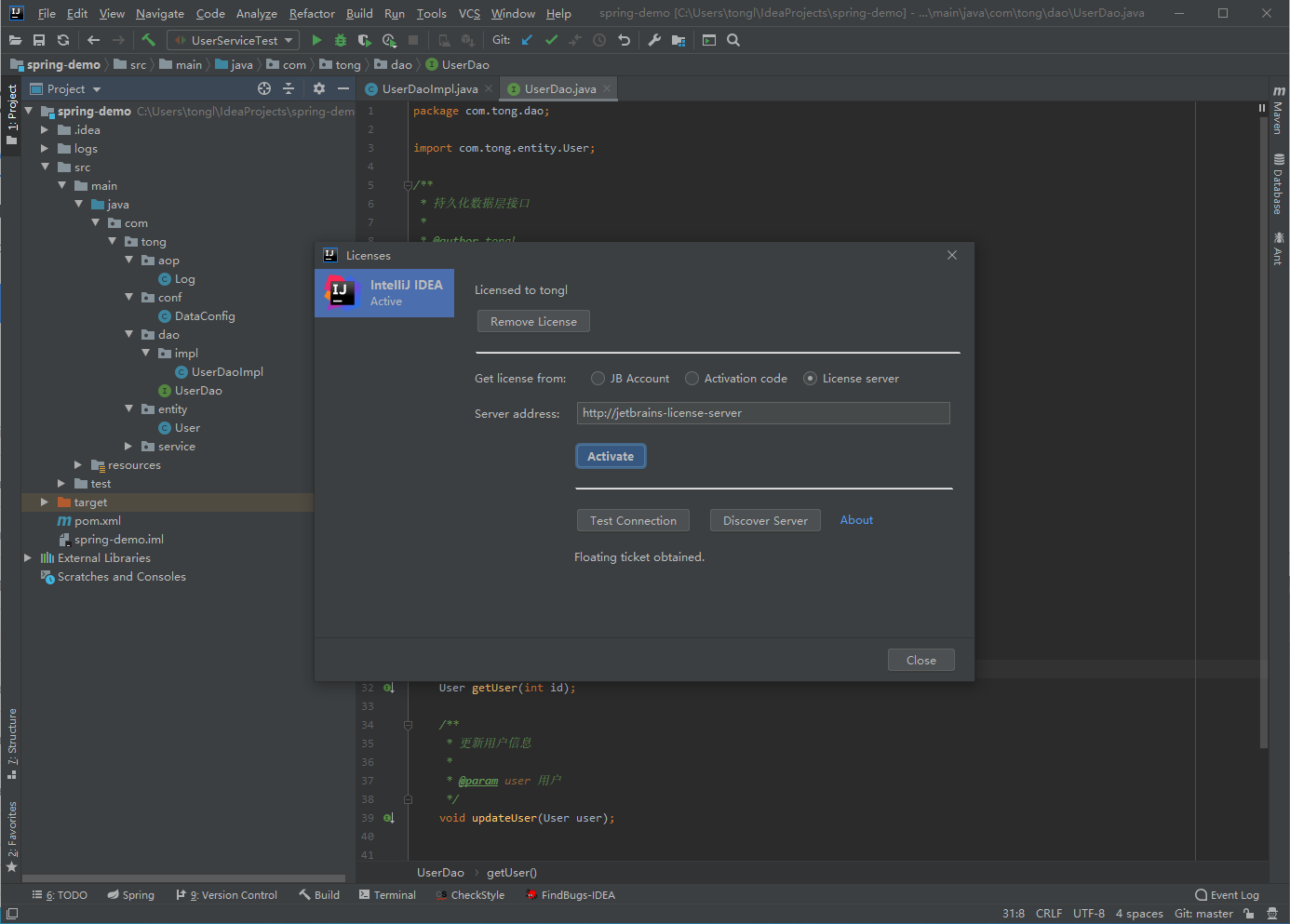Open the Terminal tool window tab
This screenshot has width=1290, height=924.
(387, 895)
